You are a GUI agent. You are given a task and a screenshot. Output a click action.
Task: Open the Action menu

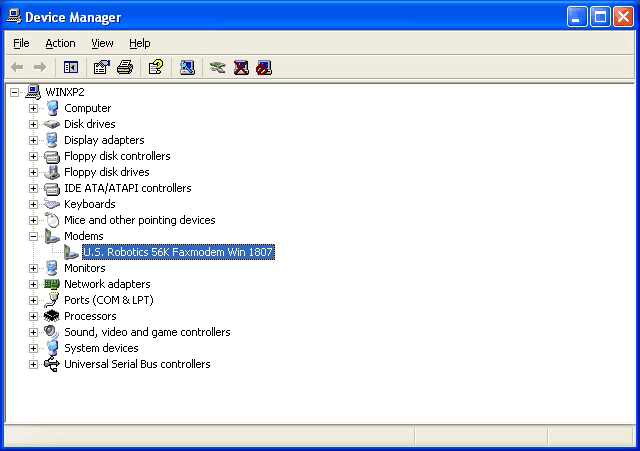(60, 43)
